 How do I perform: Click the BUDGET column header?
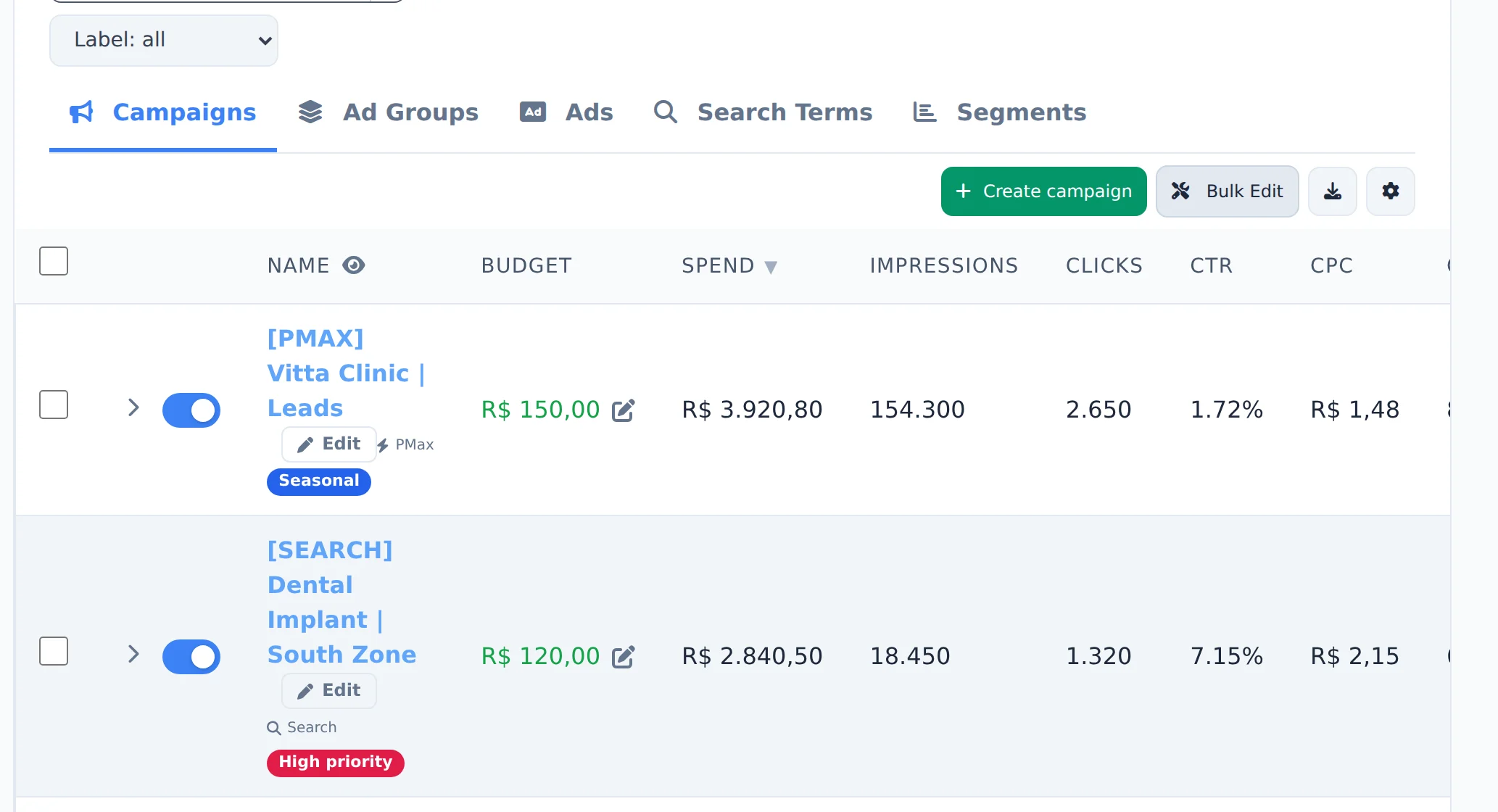click(526, 266)
